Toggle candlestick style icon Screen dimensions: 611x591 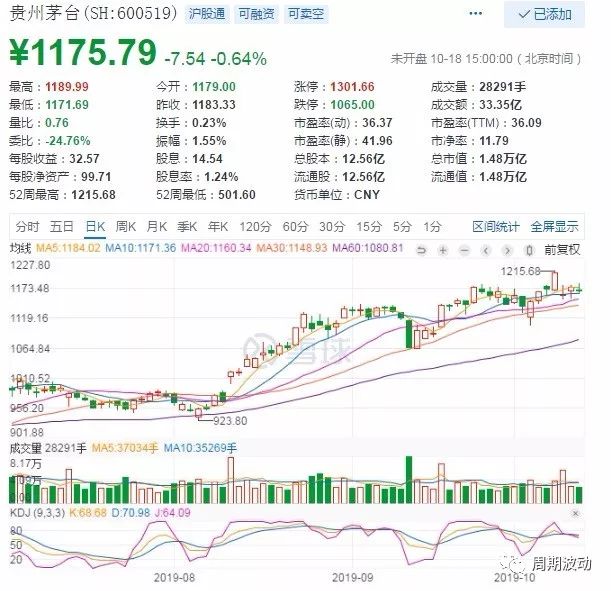pos(529,250)
